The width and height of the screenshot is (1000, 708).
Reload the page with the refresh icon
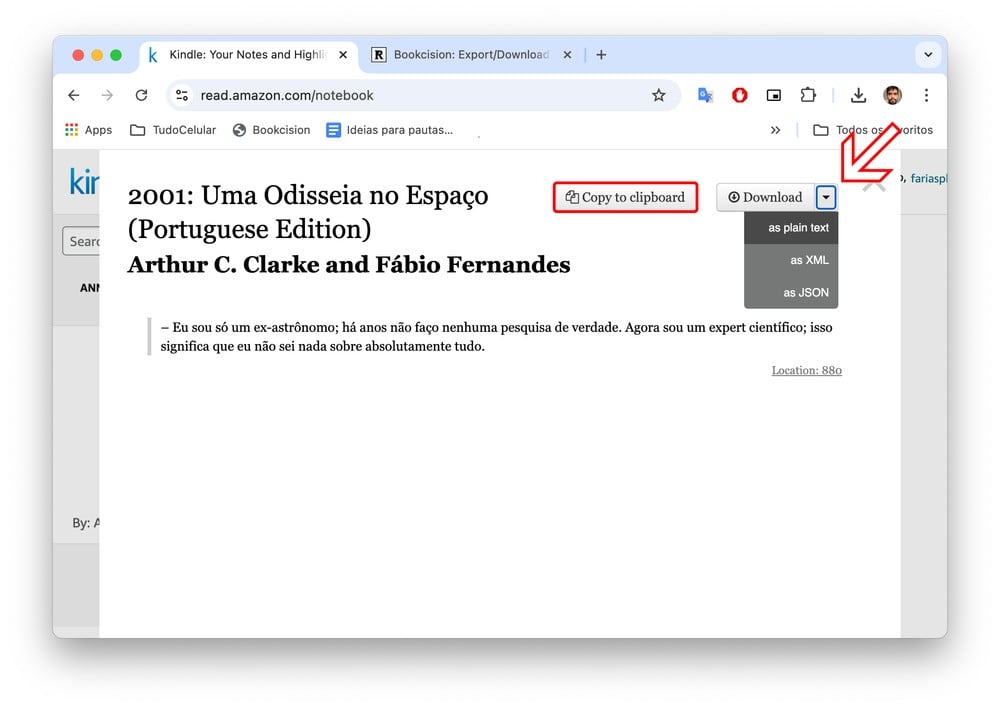tap(141, 95)
